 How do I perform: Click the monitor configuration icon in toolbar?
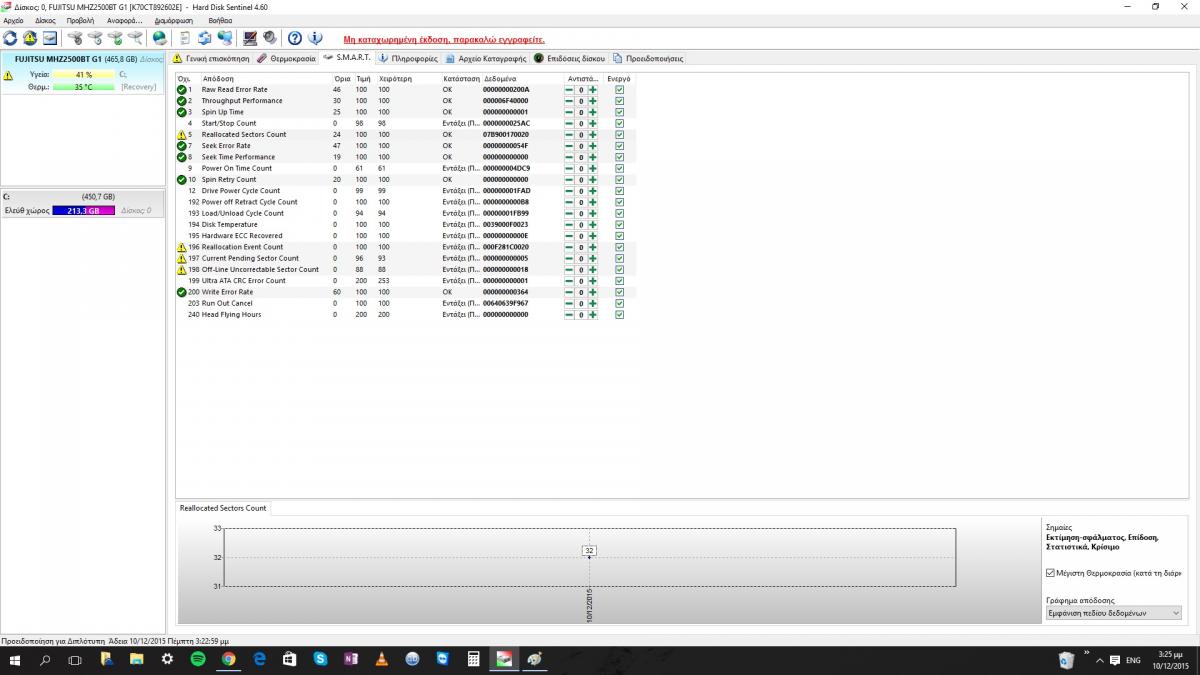(250, 38)
